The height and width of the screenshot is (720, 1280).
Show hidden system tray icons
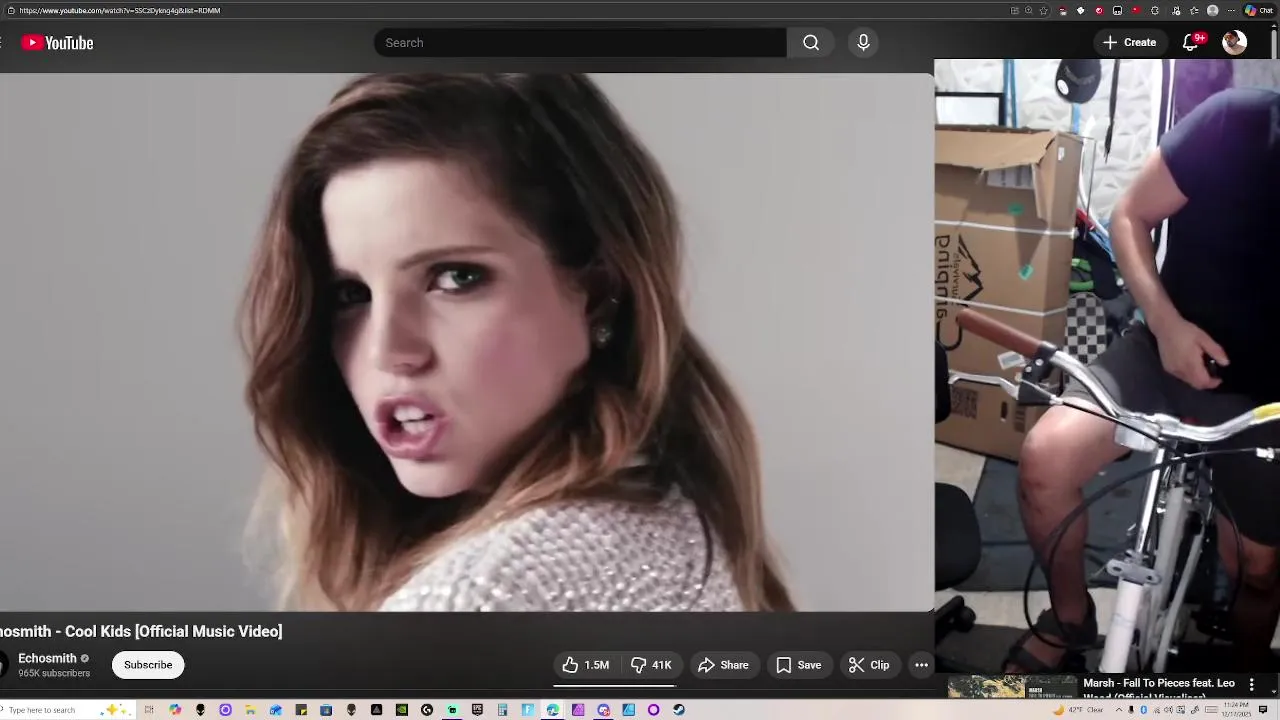(x=1119, y=710)
